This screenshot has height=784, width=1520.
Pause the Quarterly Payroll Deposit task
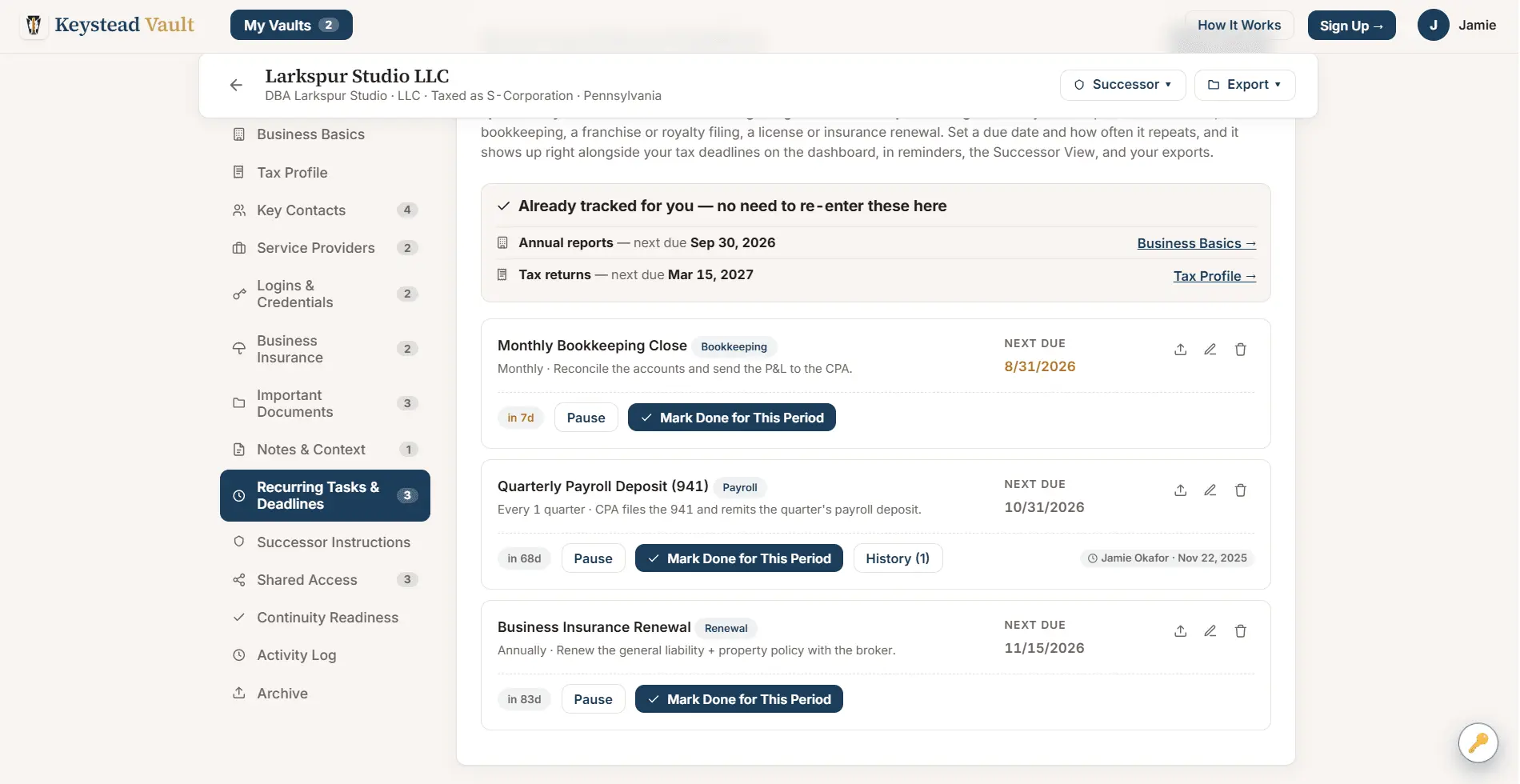tap(593, 558)
